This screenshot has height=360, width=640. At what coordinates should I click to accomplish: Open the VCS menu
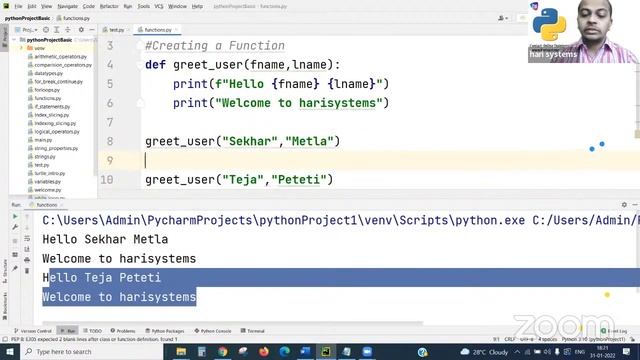tap(158, 6)
